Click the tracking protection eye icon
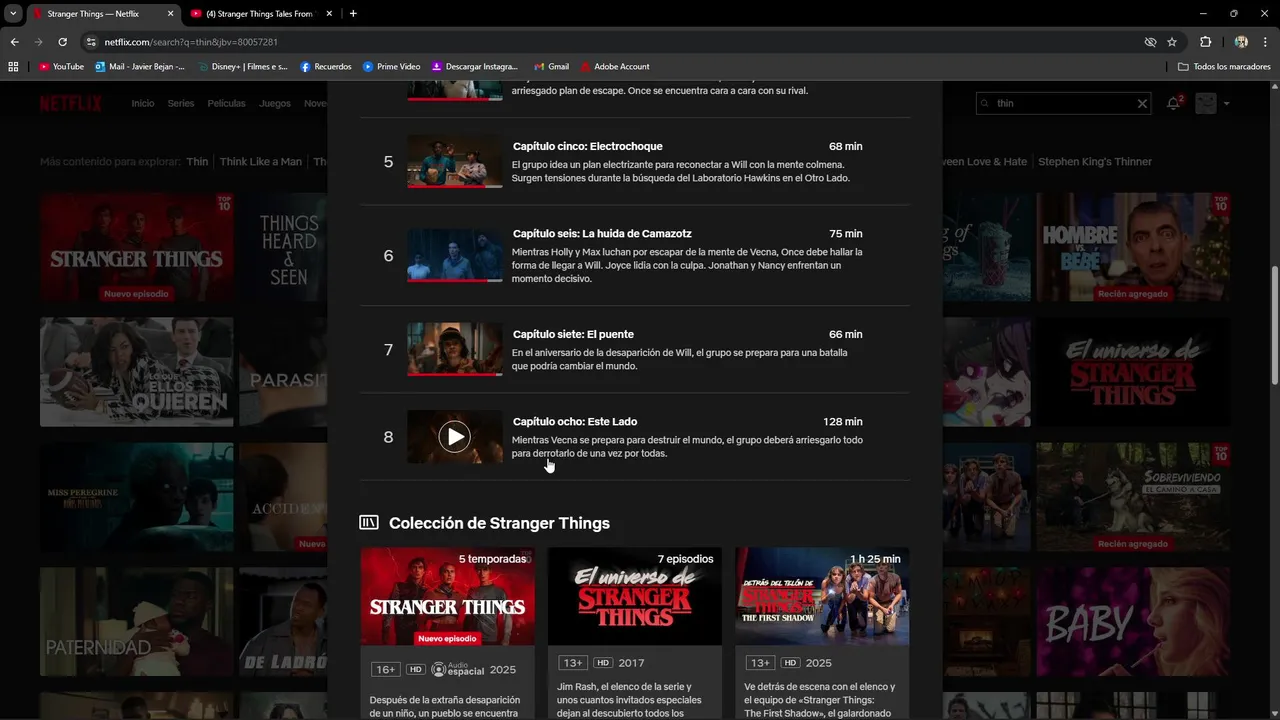Viewport: 1280px width, 720px height. 1150,42
